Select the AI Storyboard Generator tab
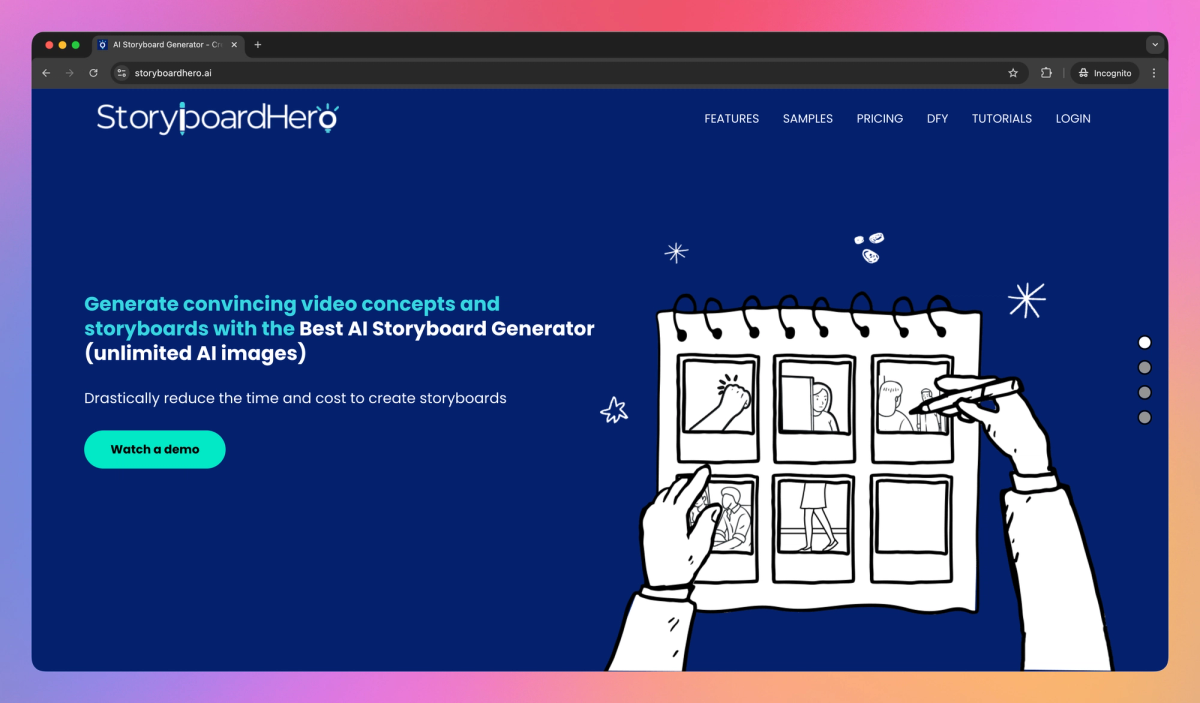The height and width of the screenshot is (703, 1200). pos(168,45)
